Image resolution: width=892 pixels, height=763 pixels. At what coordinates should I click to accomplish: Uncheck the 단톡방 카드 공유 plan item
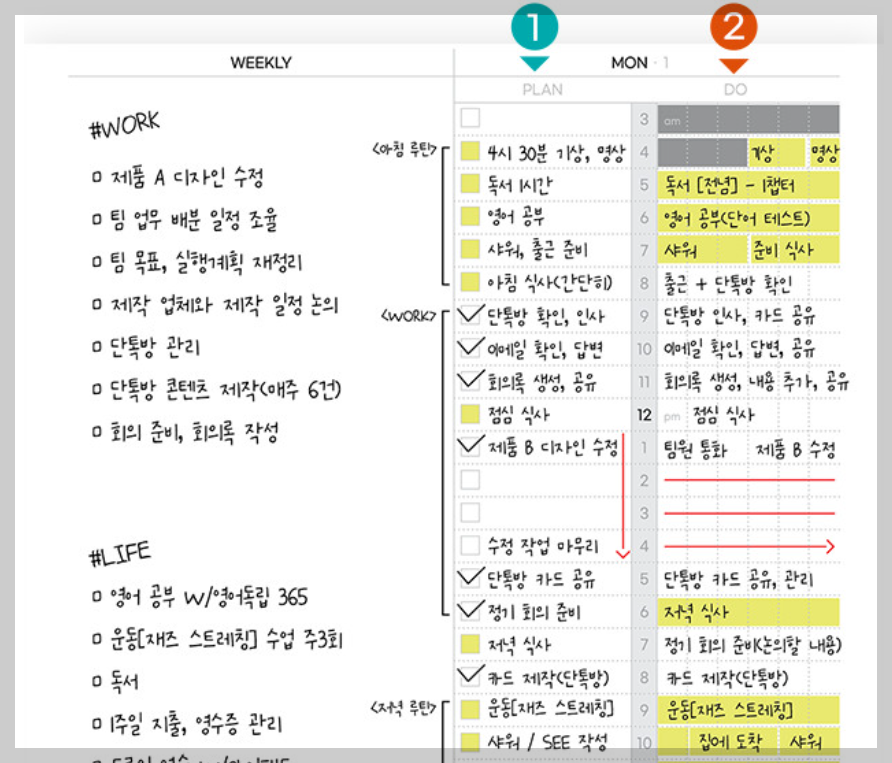(470, 577)
